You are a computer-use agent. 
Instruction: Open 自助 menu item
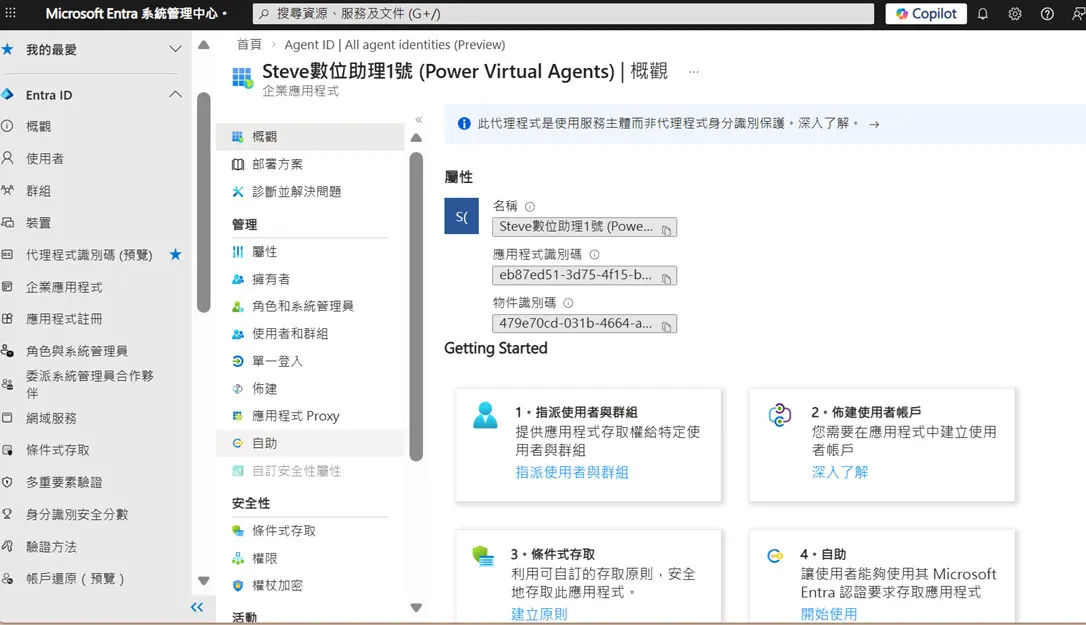pyautogui.click(x=310, y=443)
